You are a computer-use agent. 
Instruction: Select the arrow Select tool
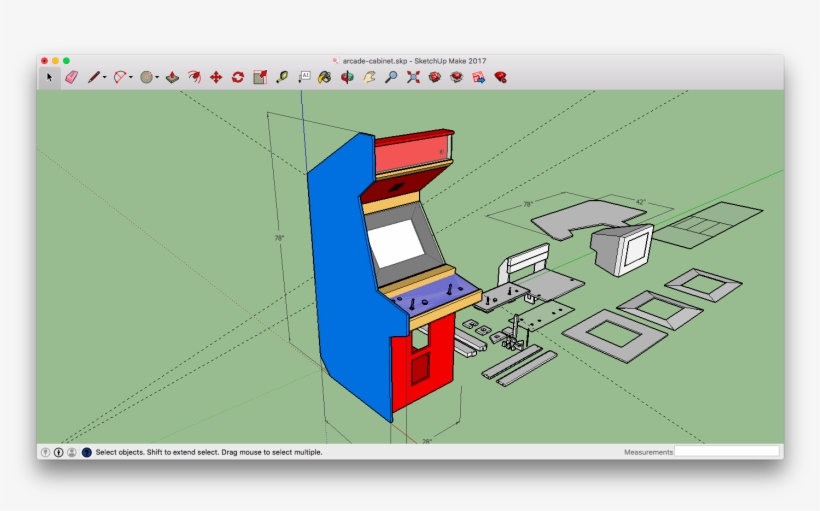coord(49,77)
